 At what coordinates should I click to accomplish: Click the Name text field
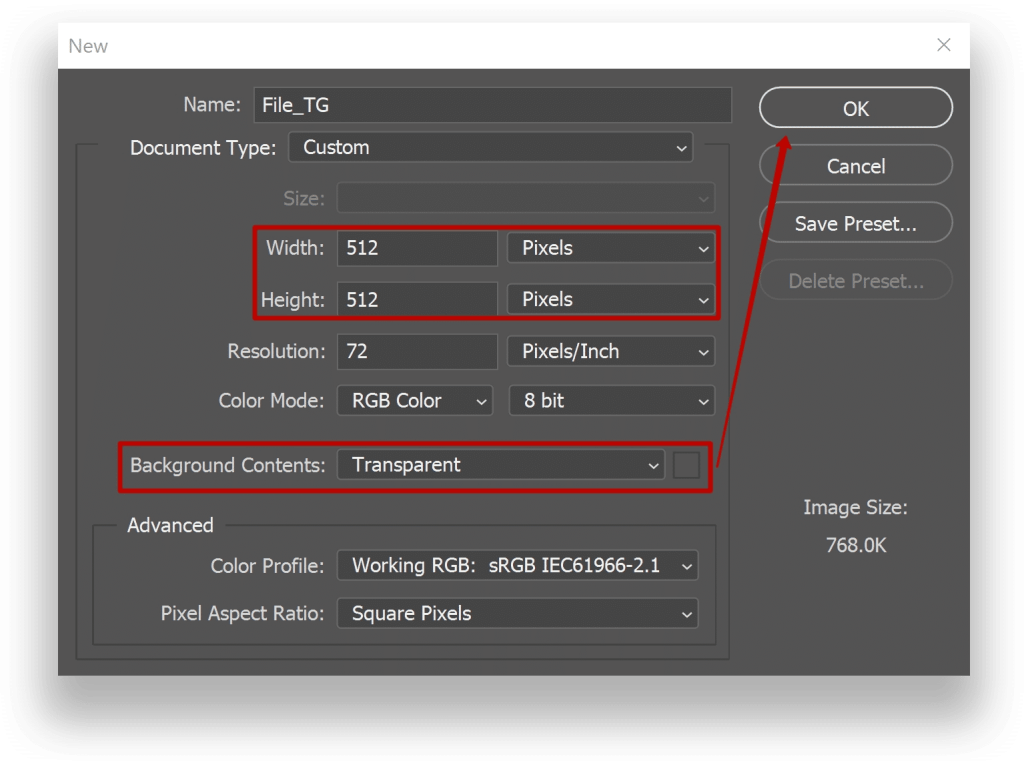click(x=490, y=105)
